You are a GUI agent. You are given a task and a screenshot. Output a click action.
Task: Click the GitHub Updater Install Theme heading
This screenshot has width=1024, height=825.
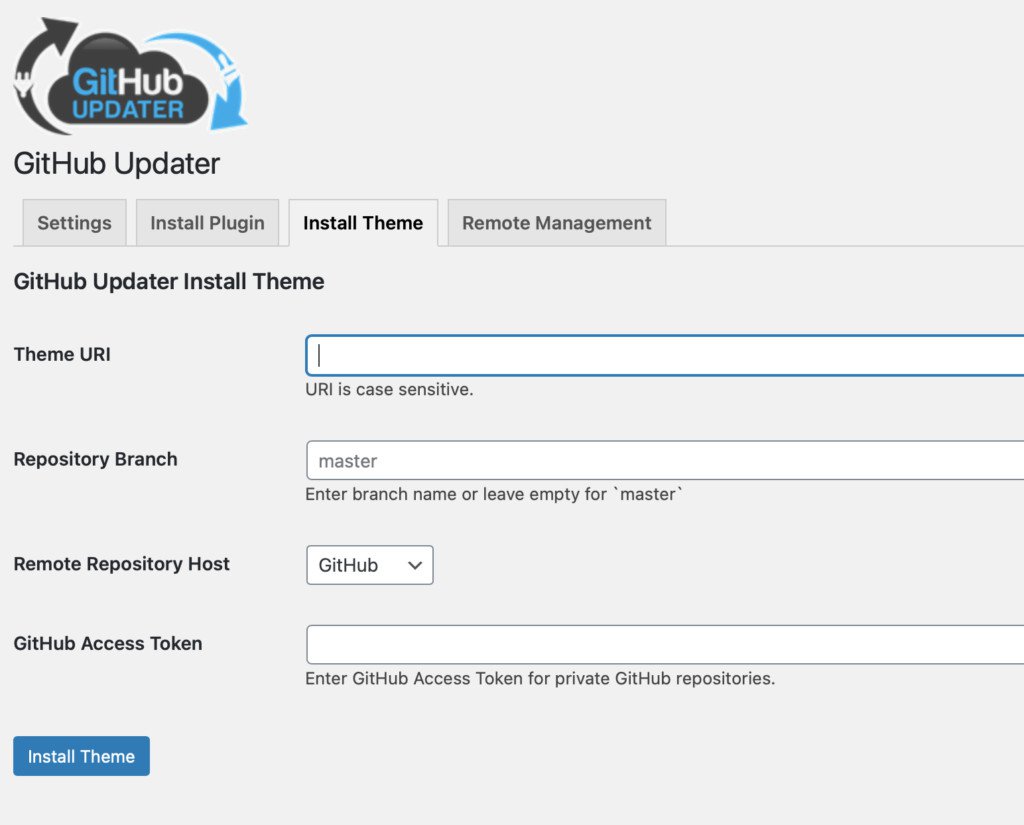coord(169,281)
